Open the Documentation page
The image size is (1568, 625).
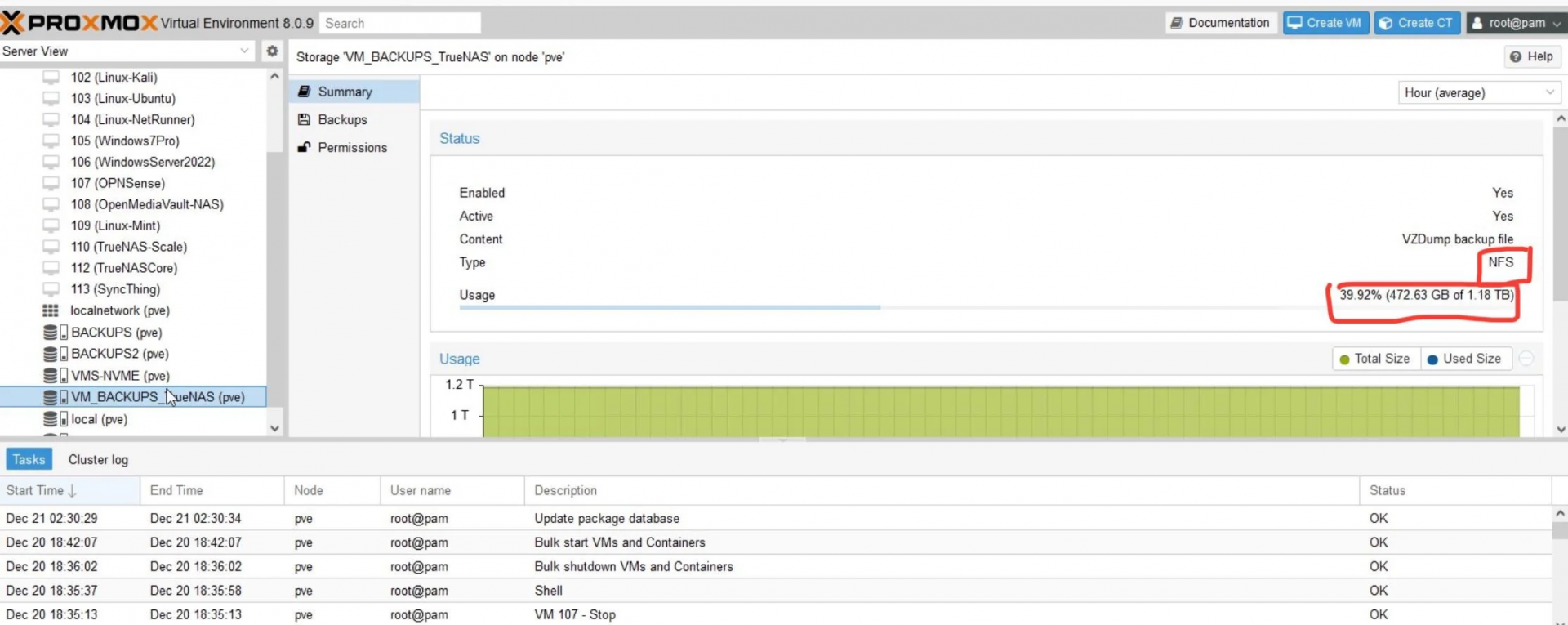pyautogui.click(x=1220, y=23)
